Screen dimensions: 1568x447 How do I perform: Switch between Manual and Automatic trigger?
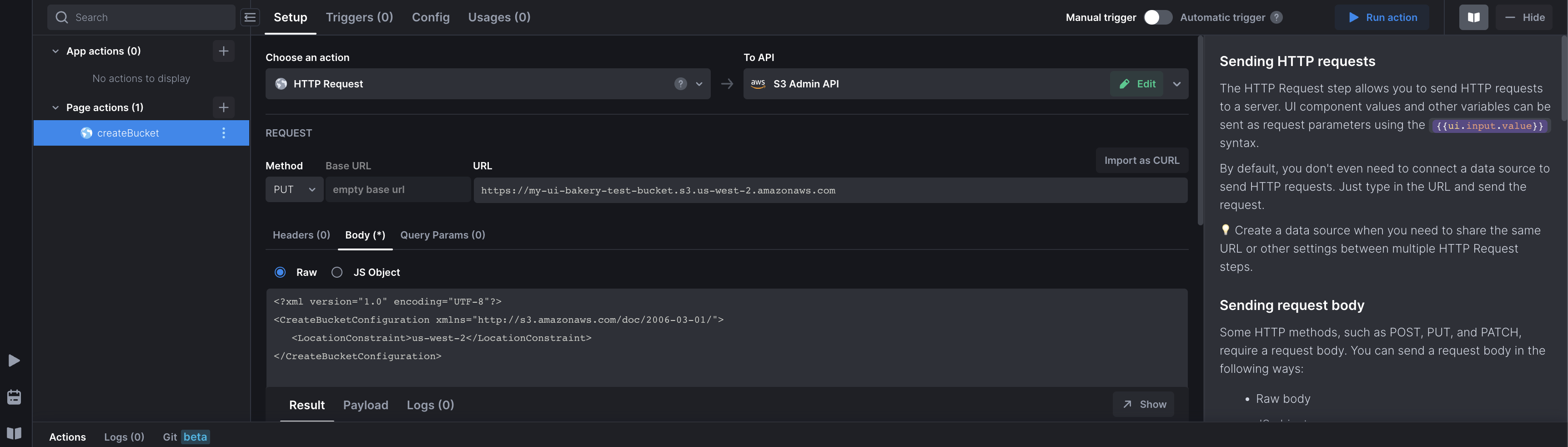tap(1158, 17)
